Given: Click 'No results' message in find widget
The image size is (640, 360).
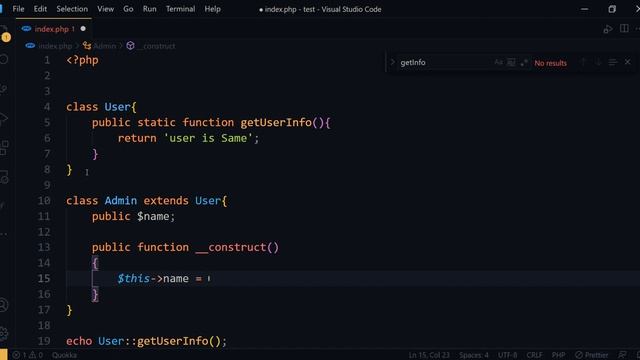Looking at the screenshot, I should (x=550, y=63).
